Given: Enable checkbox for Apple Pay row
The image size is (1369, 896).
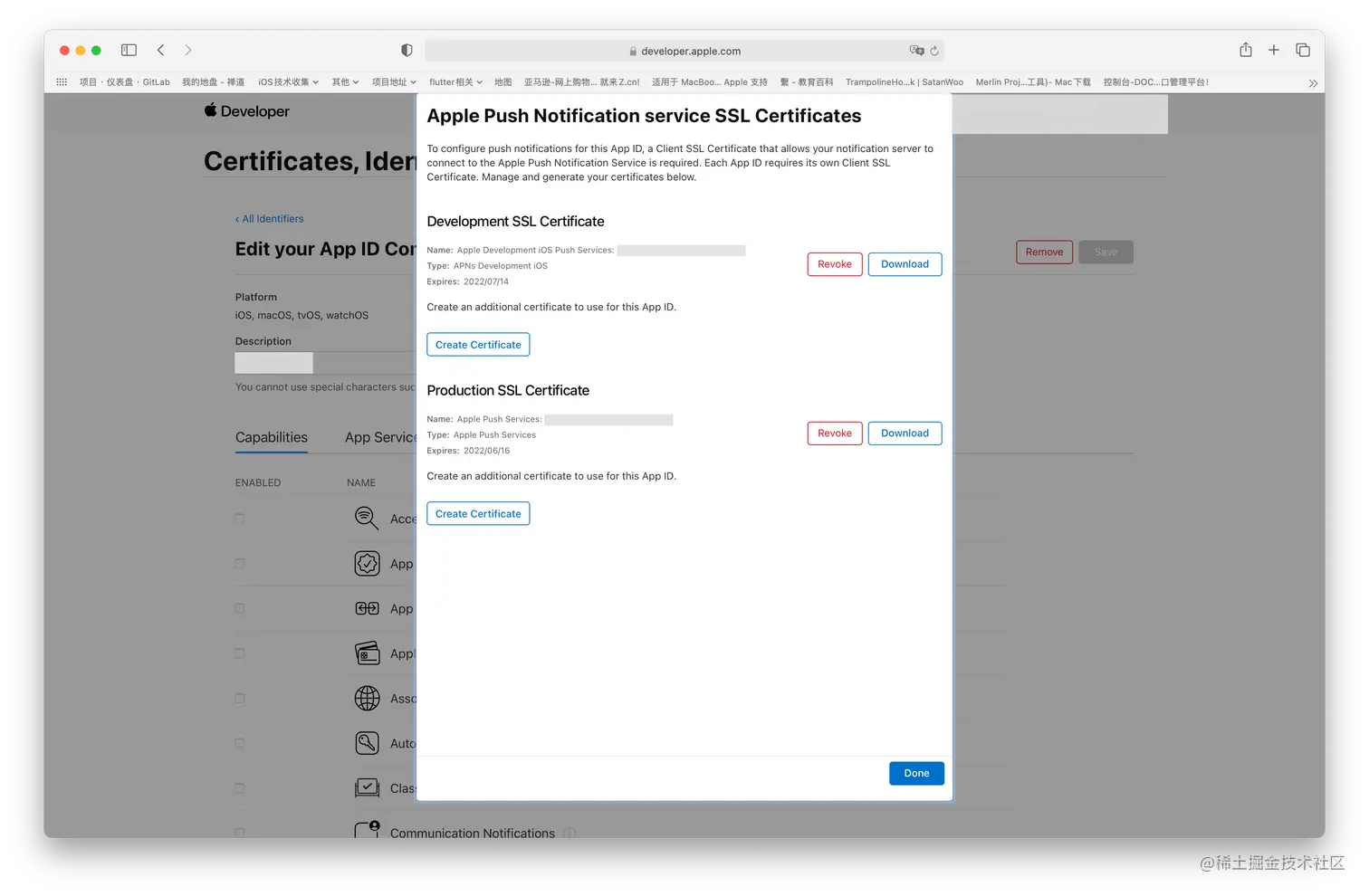Looking at the screenshot, I should pos(240,653).
